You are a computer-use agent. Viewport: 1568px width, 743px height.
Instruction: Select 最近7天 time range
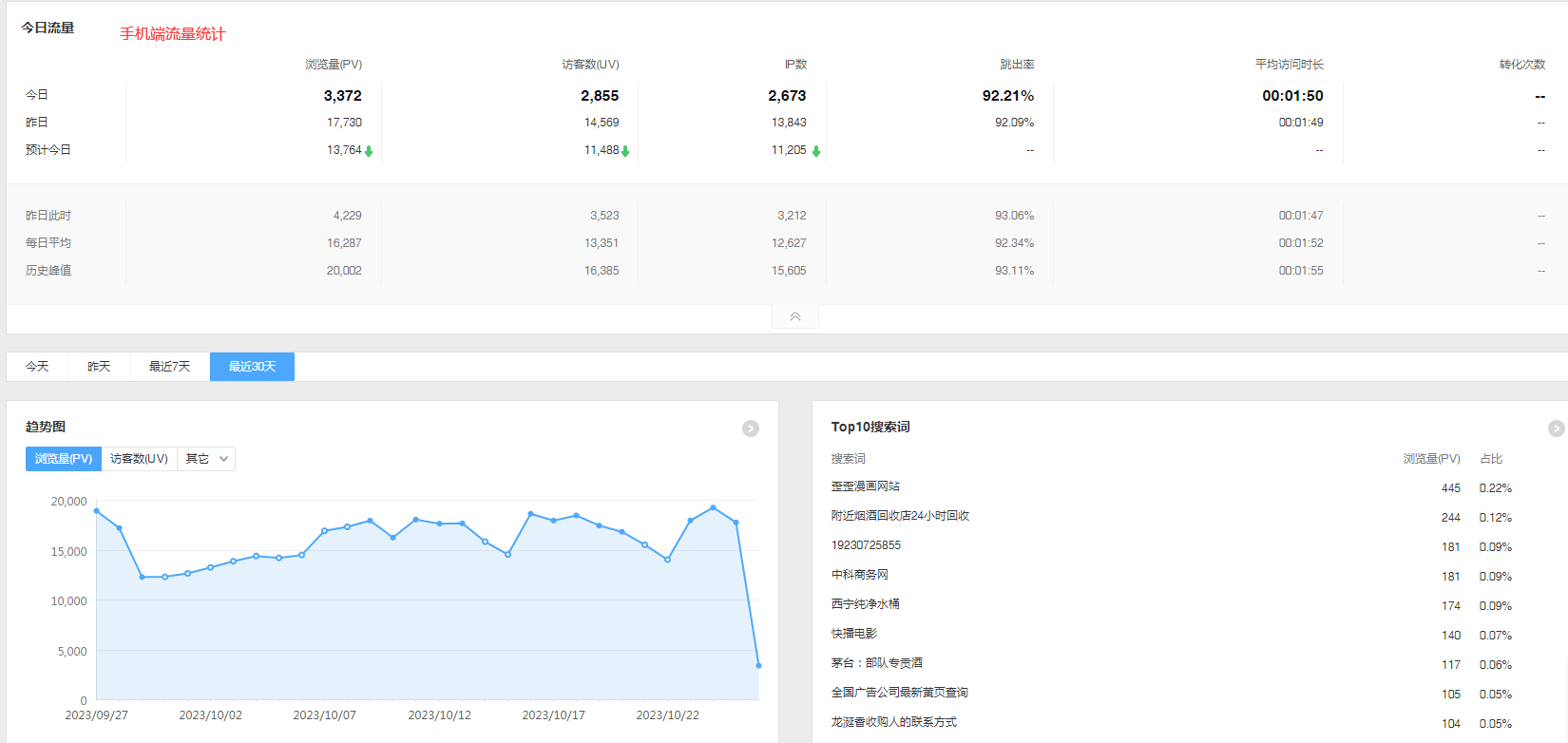pyautogui.click(x=169, y=367)
